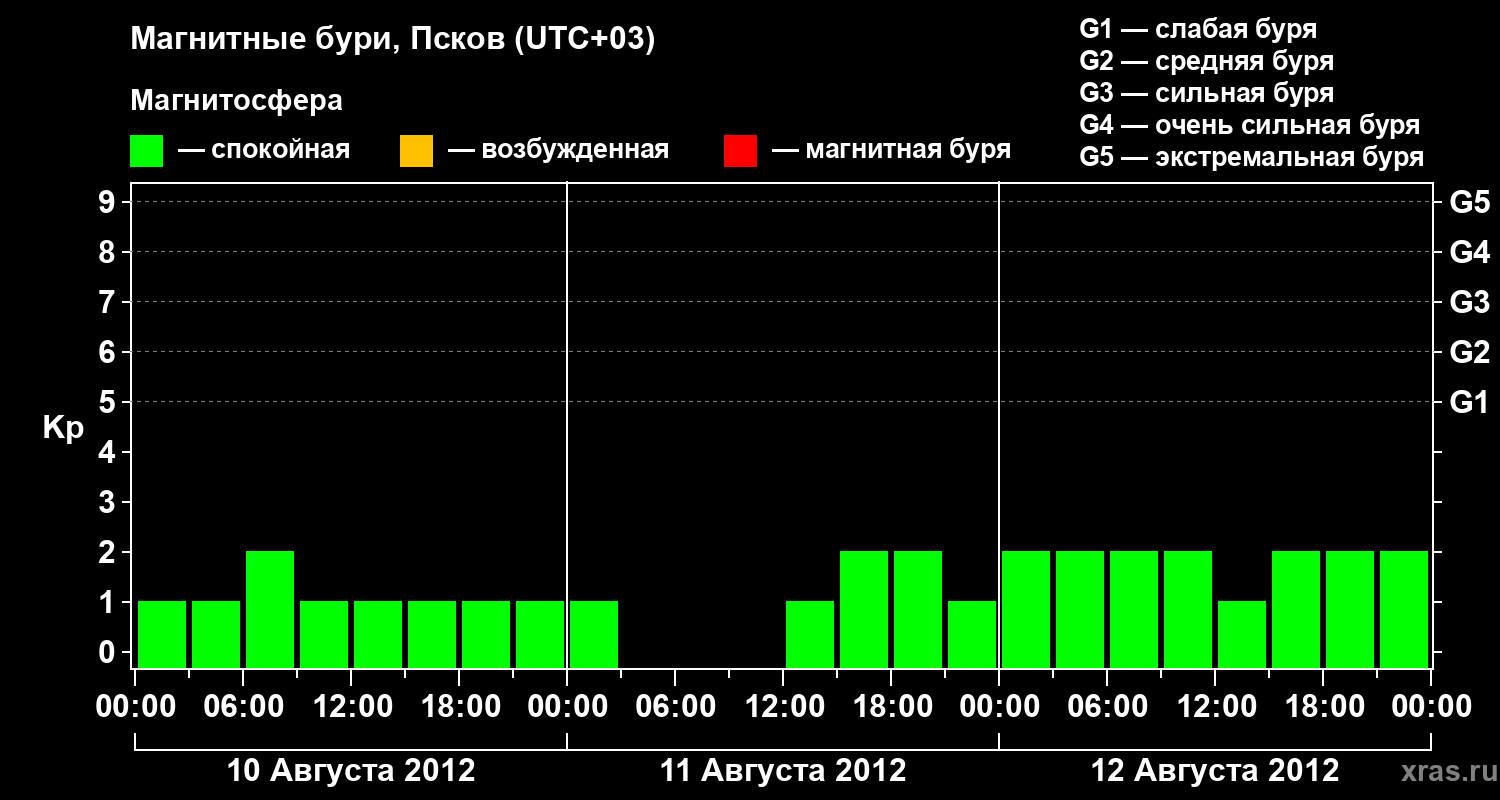Click the red 'магнитная буря' legend swatch
This screenshot has height=800, width=1500.
(x=741, y=151)
